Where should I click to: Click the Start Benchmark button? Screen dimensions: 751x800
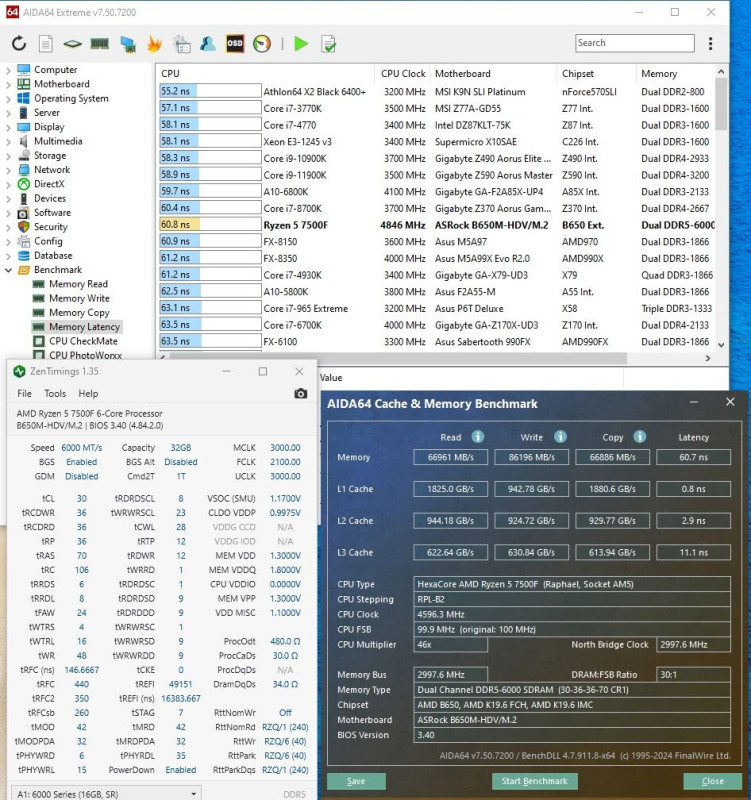534,781
